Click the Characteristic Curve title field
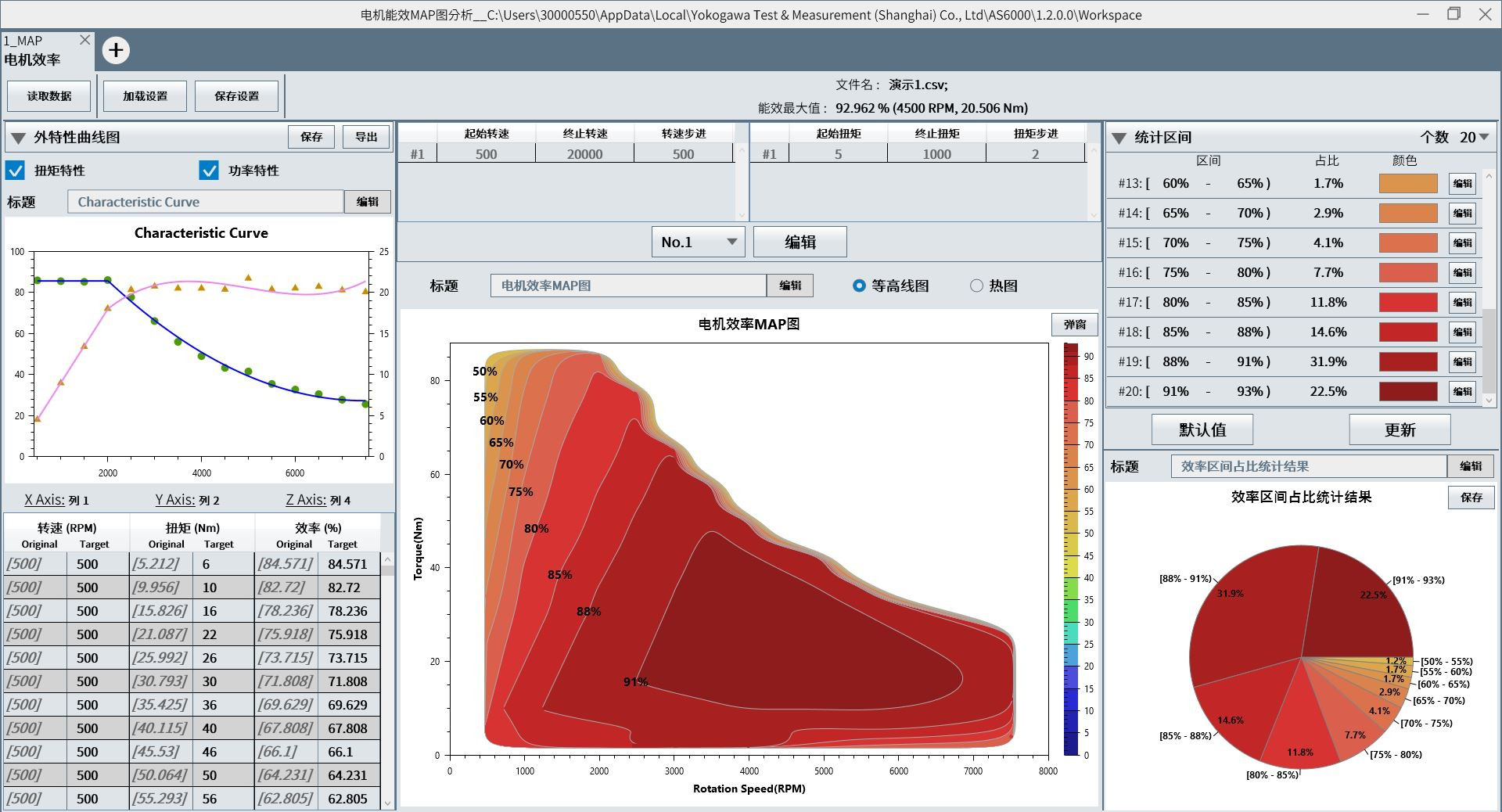This screenshot has height=812, width=1502. tap(206, 202)
